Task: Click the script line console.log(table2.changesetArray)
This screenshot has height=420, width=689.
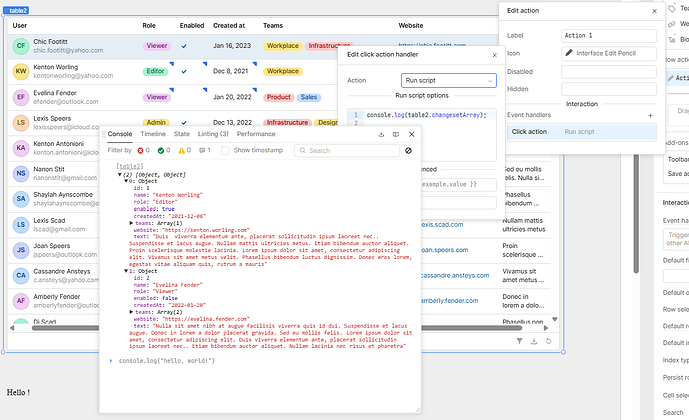Action: (426, 115)
